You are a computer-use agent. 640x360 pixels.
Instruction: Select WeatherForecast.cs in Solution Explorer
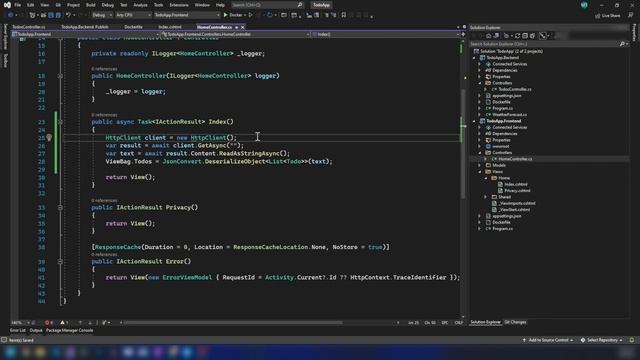point(509,115)
